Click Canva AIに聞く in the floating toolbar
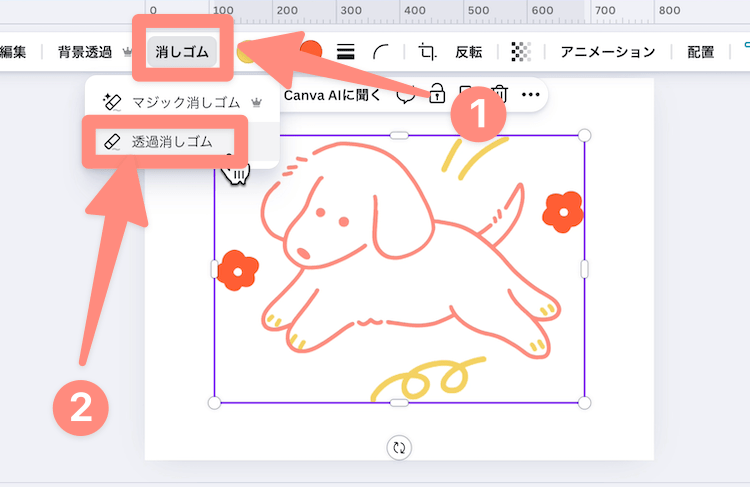750x487 pixels. [332, 95]
